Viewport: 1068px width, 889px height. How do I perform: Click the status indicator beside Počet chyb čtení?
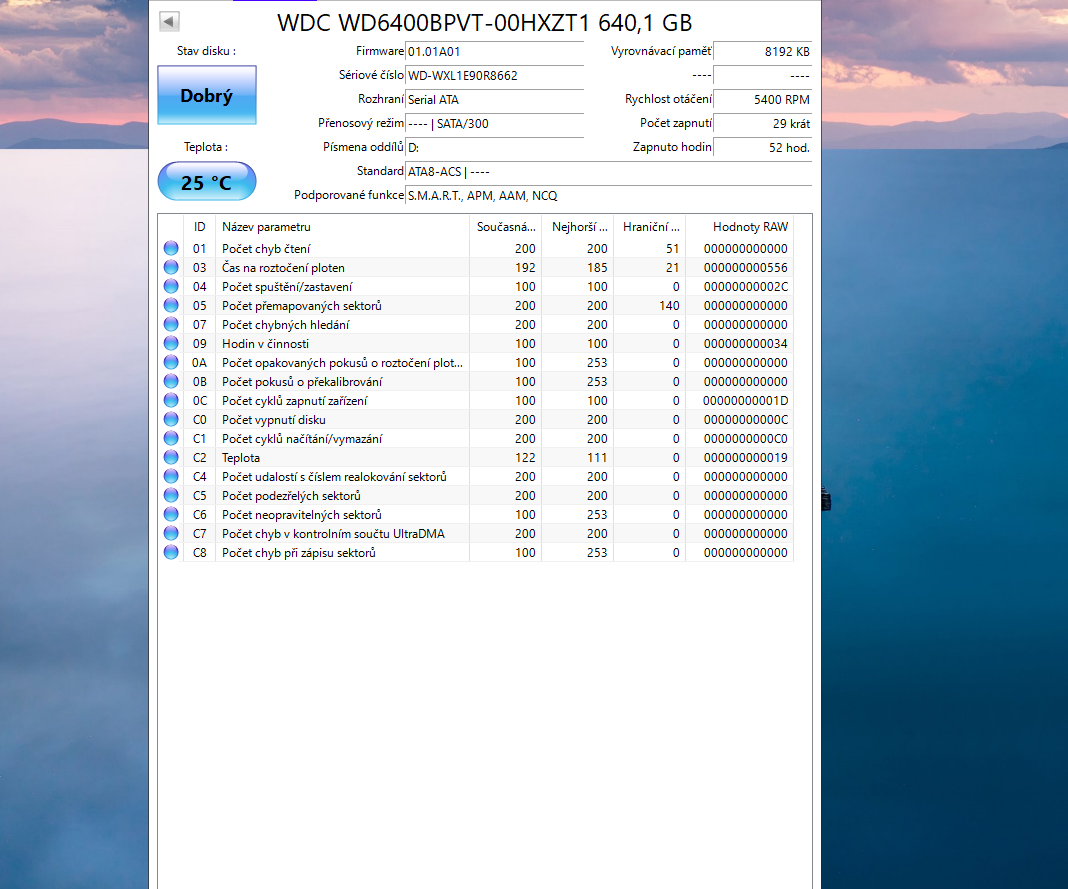click(x=170, y=247)
